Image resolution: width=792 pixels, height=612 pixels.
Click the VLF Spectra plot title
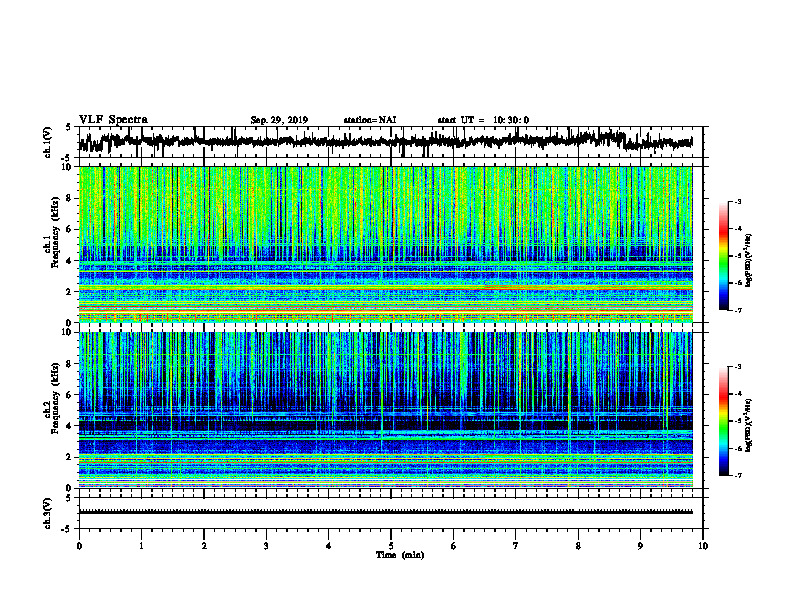pos(113,120)
